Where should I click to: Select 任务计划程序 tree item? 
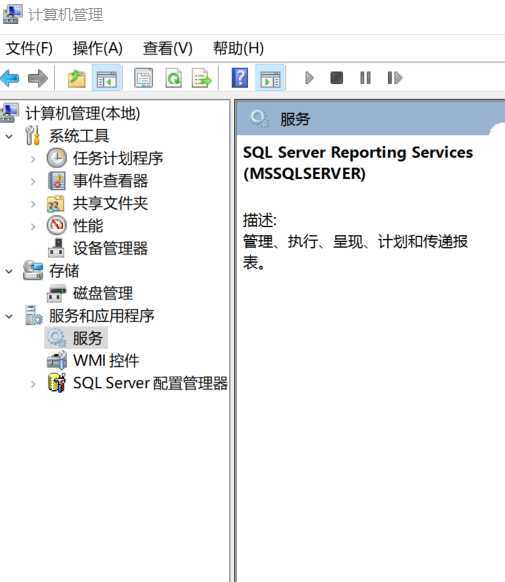[118, 158]
